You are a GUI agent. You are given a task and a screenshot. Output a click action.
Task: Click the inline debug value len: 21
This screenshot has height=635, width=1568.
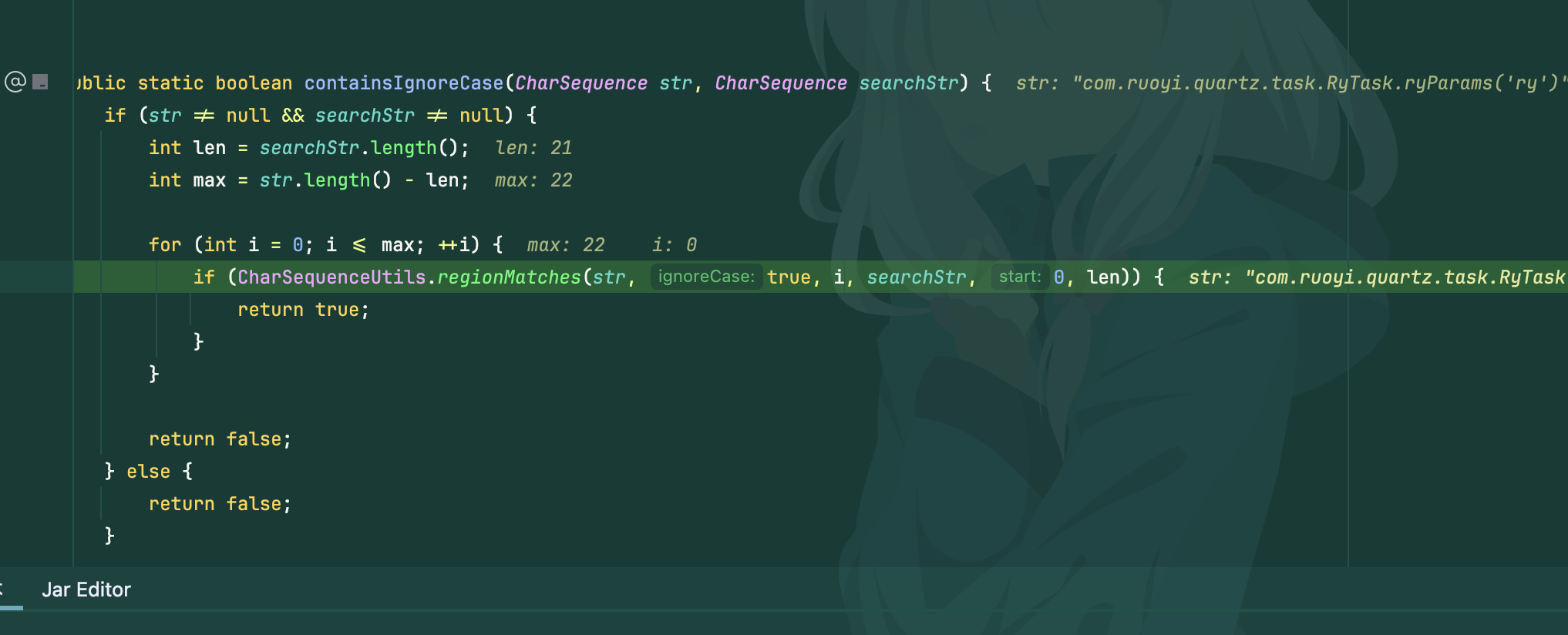[x=533, y=148]
